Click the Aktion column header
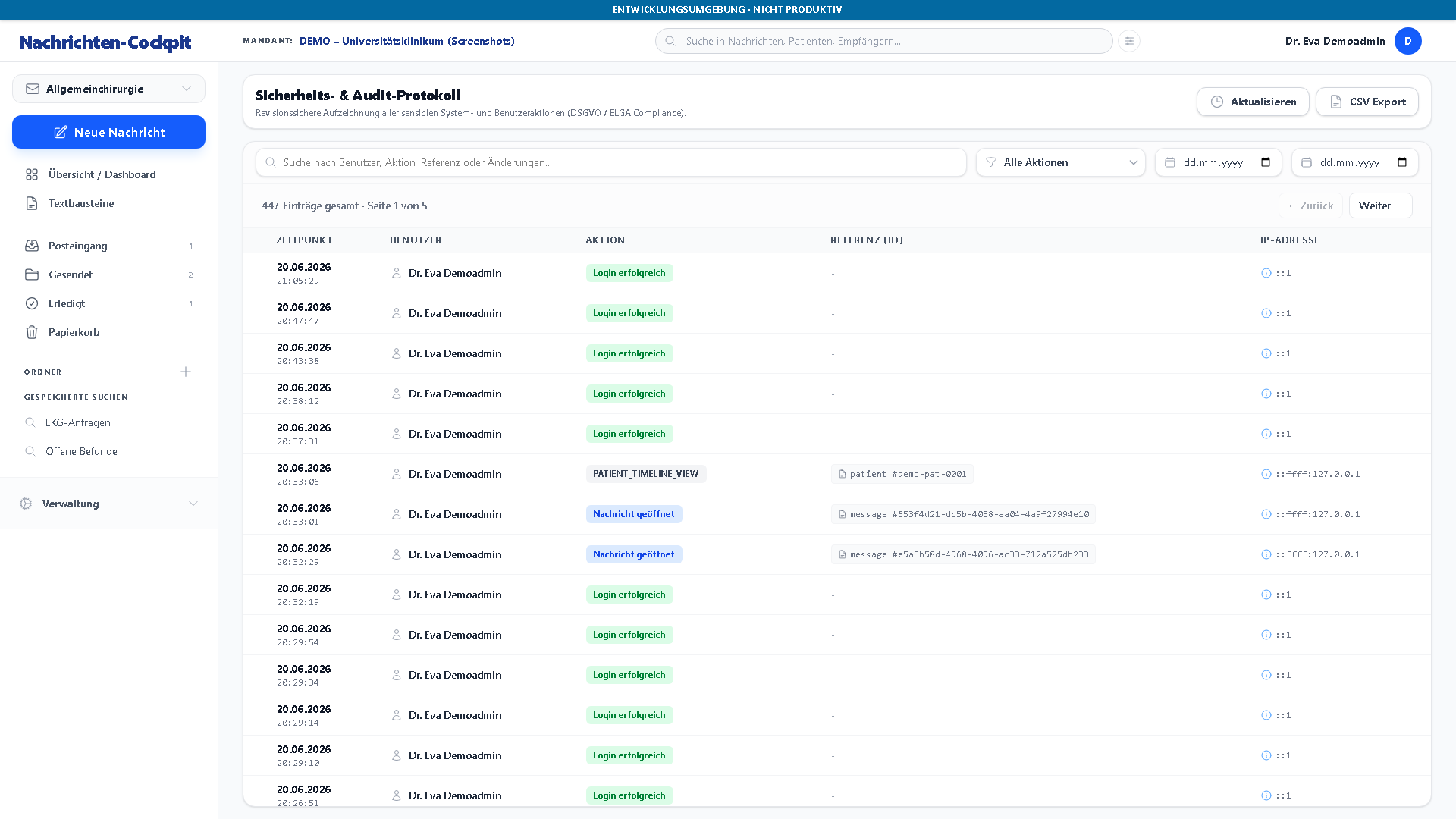Viewport: 1456px width, 819px height. pyautogui.click(x=605, y=240)
